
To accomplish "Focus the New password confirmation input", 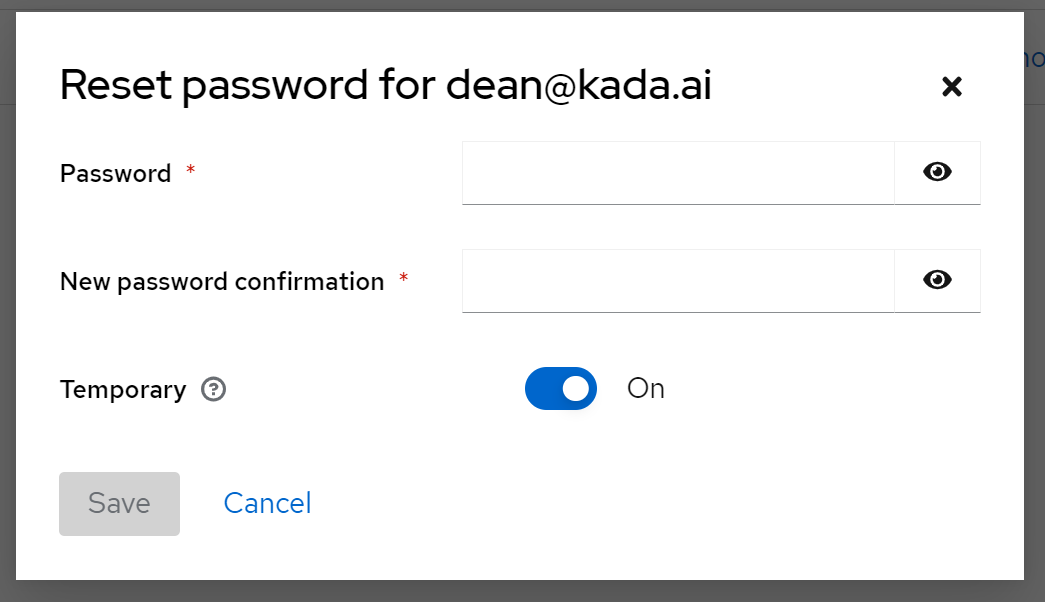I will (678, 280).
